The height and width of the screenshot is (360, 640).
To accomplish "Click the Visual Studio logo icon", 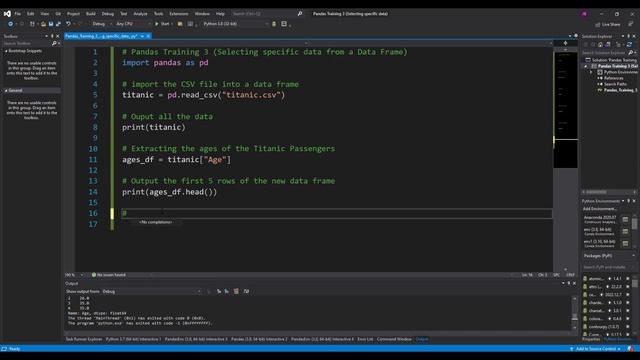I will coord(7,13).
